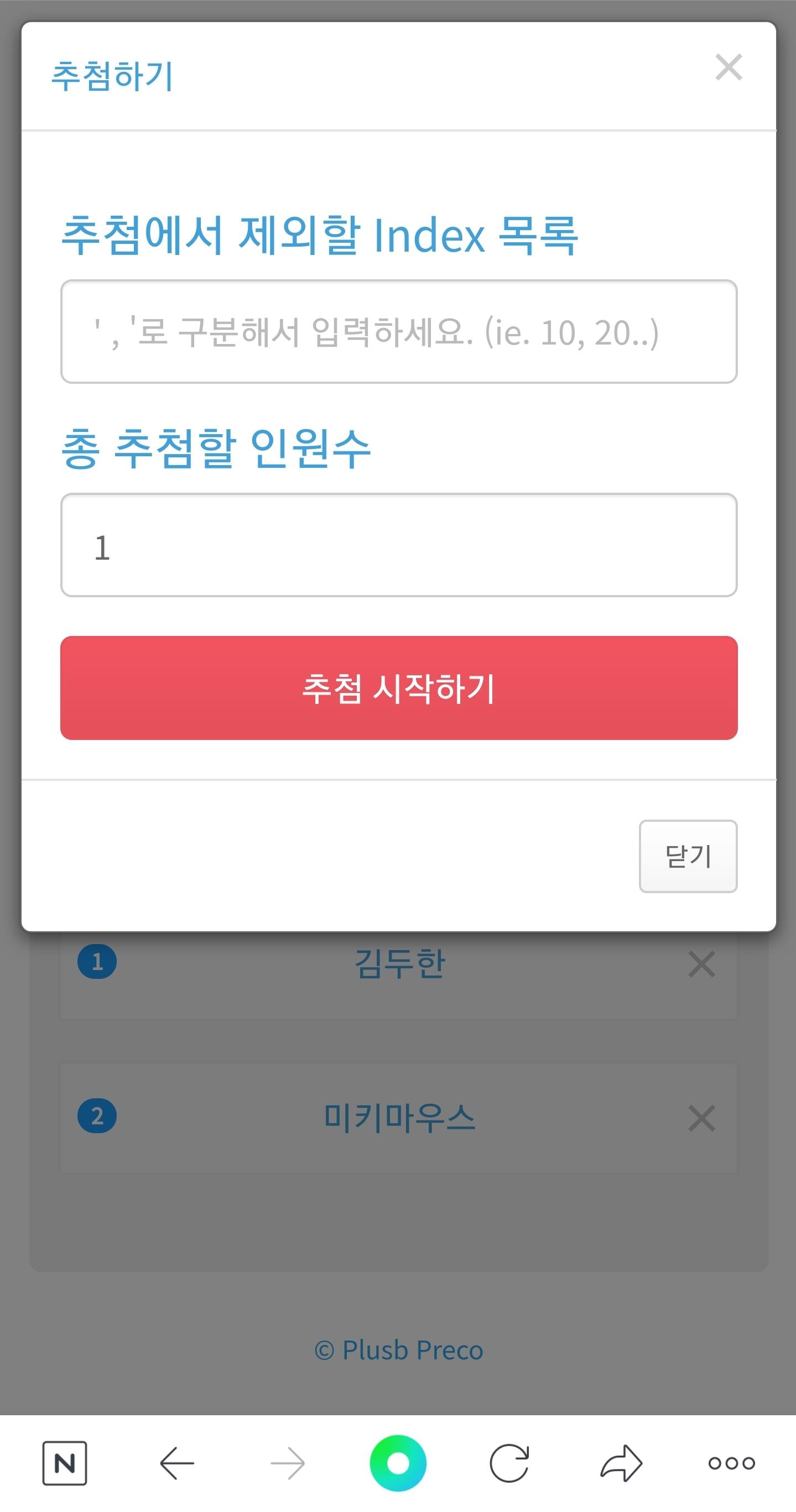Reload the page with the refresh icon
This screenshot has height=1512, width=796.
click(x=509, y=1463)
